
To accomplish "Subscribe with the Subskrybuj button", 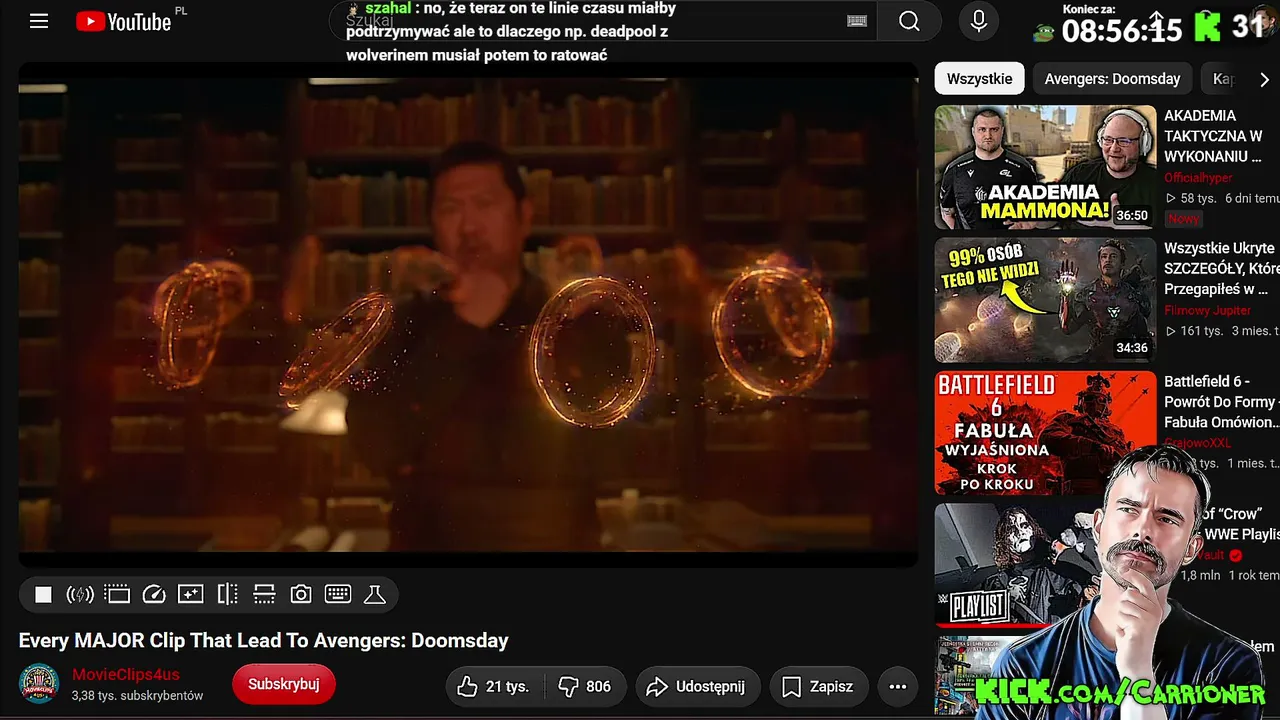I will click(284, 684).
